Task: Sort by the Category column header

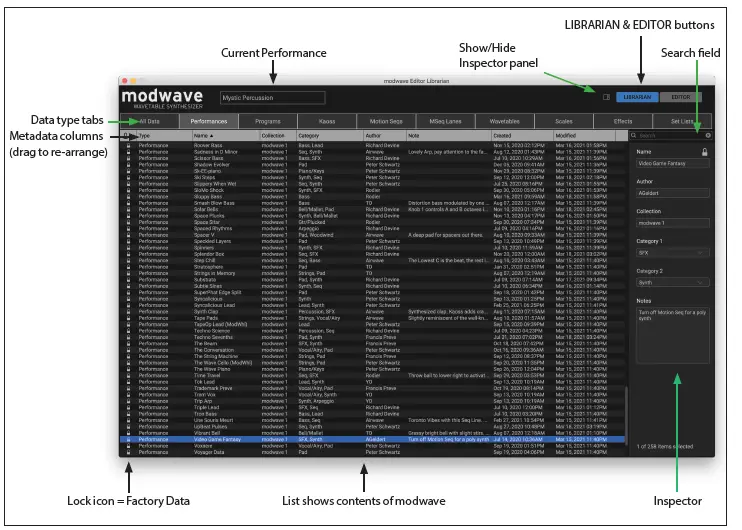Action: click(x=329, y=136)
